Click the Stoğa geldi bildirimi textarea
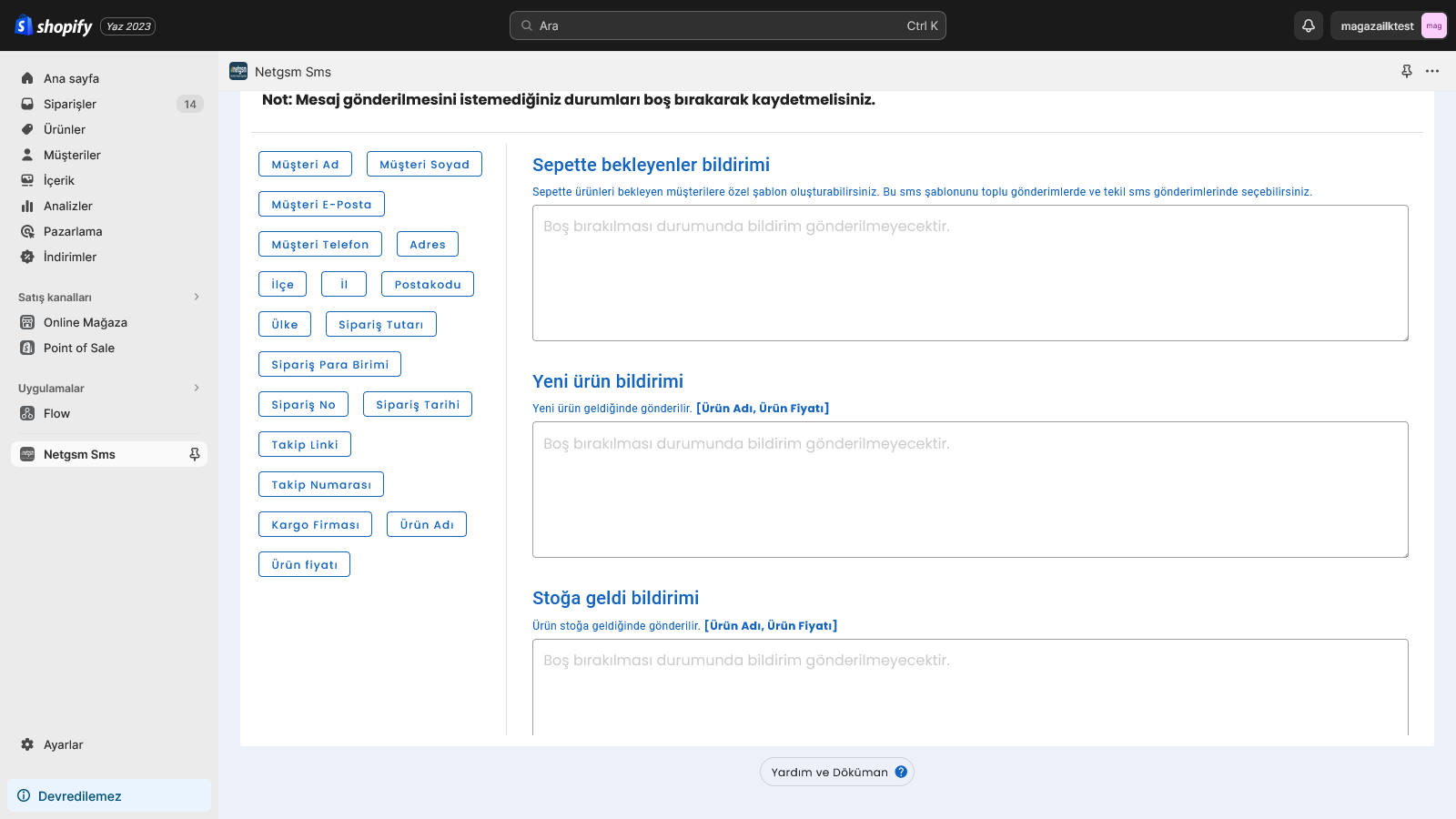Viewport: 1456px width, 819px height. pyautogui.click(x=970, y=687)
